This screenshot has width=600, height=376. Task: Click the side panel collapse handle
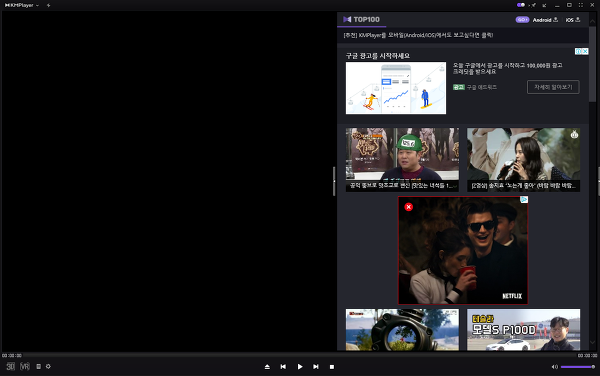[334, 181]
